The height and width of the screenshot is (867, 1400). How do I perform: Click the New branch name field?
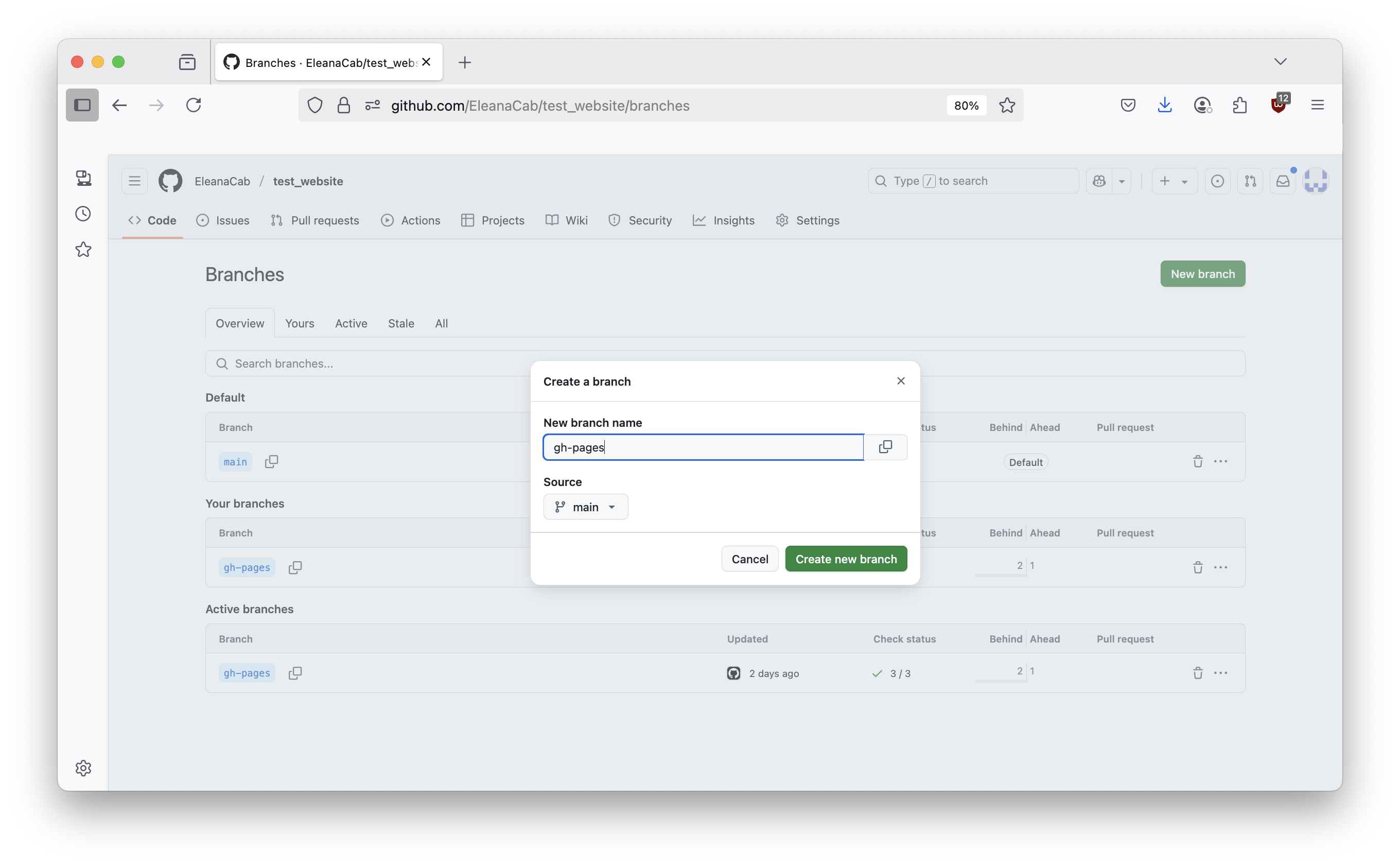pos(703,447)
